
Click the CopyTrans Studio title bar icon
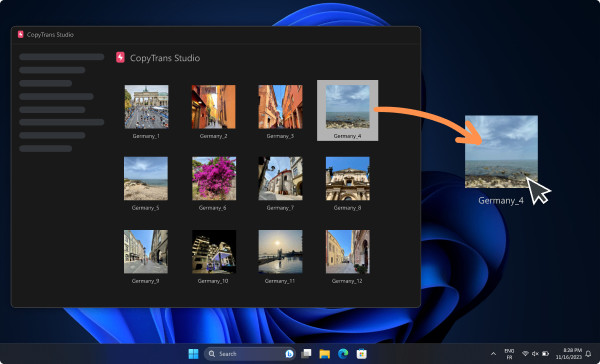point(21,34)
